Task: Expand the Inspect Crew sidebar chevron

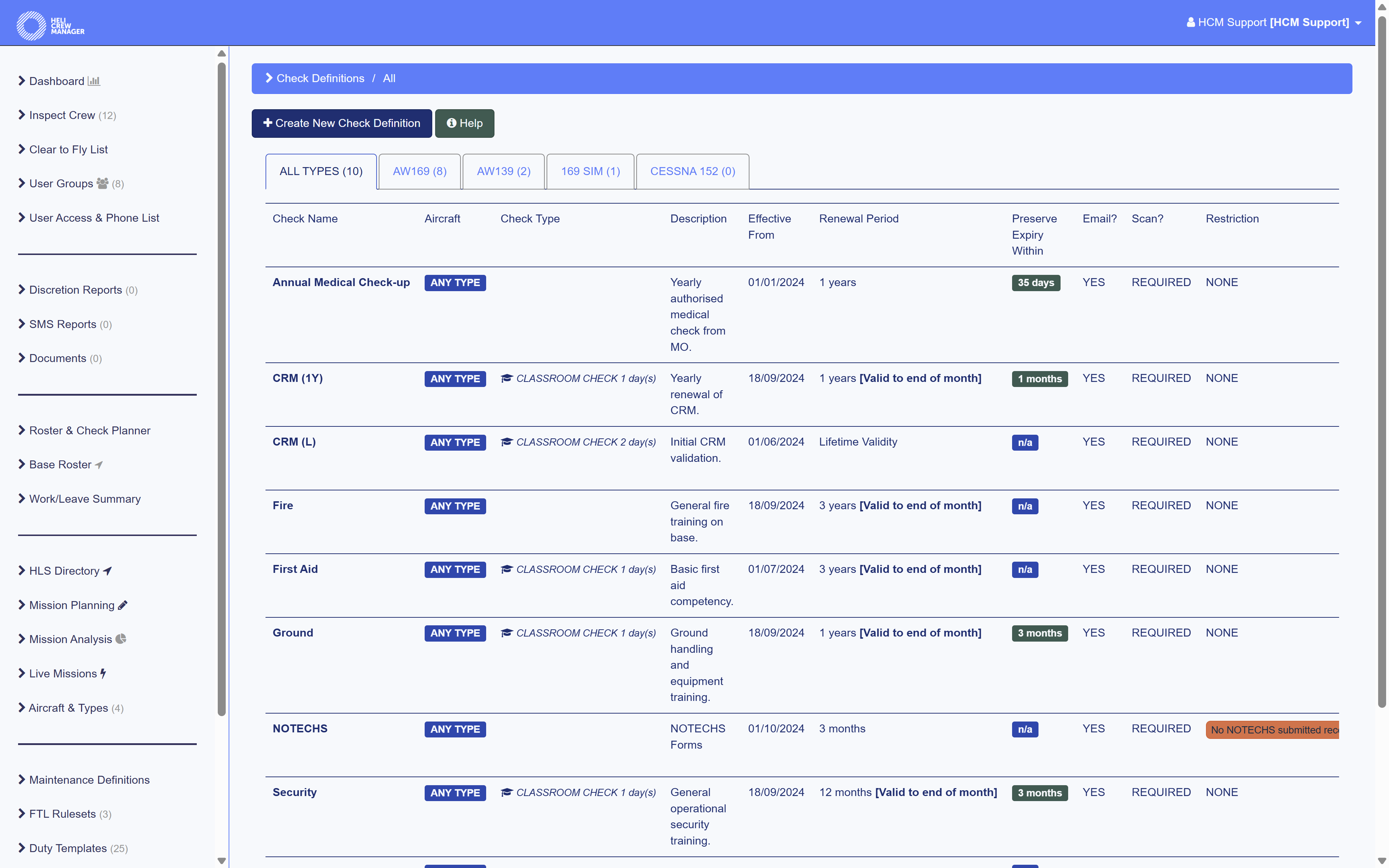Action: (x=22, y=115)
